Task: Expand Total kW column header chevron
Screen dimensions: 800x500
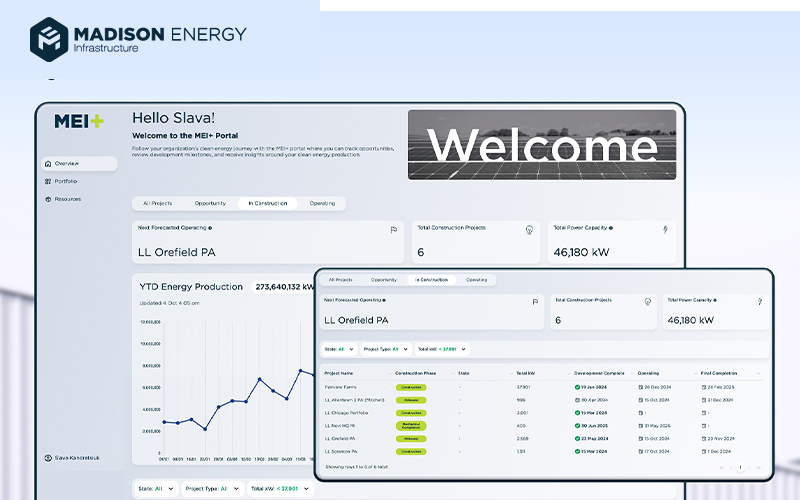Action: (x=569, y=373)
